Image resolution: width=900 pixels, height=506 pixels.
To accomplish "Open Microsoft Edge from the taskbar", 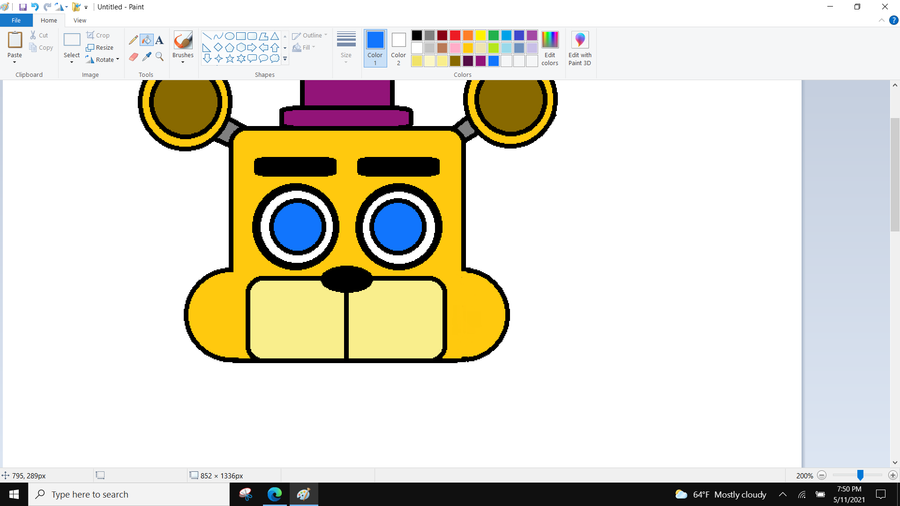I will 274,494.
